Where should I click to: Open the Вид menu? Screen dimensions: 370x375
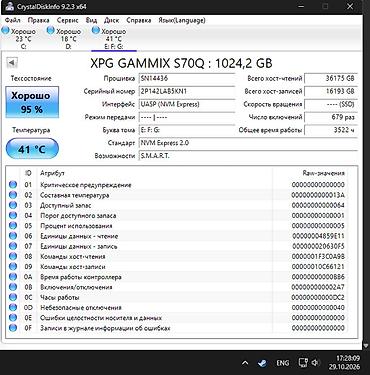pyautogui.click(x=91, y=20)
